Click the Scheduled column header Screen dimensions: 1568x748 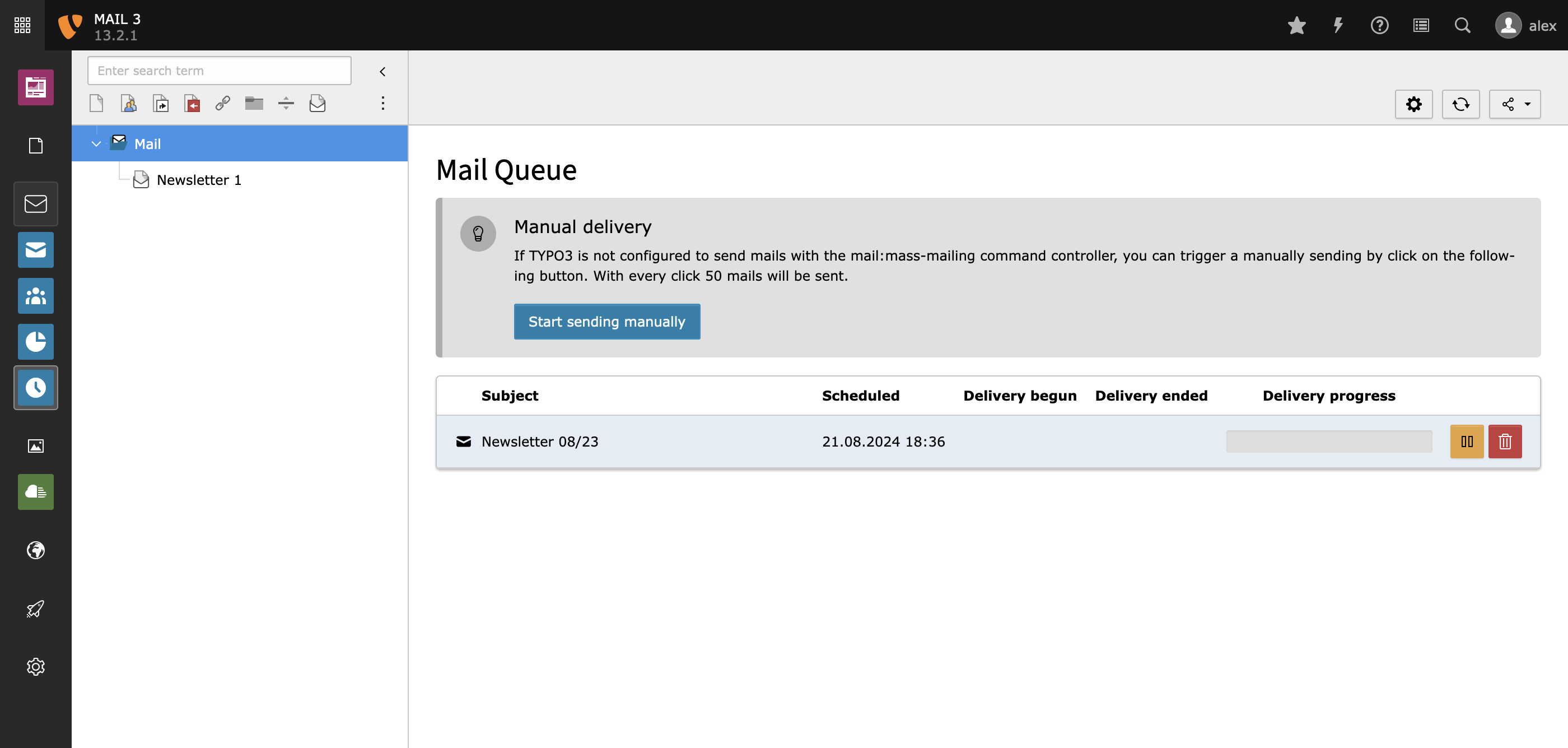point(860,396)
